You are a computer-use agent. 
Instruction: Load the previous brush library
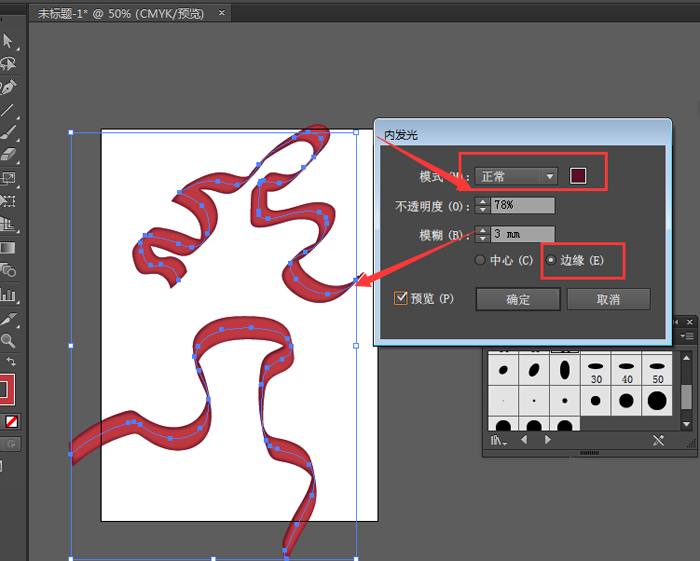[x=525, y=440]
